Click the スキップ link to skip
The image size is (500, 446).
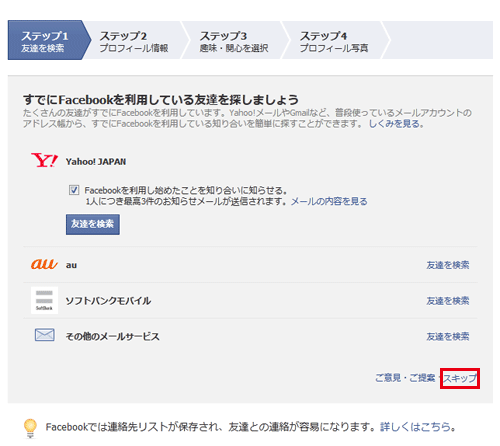coord(460,378)
